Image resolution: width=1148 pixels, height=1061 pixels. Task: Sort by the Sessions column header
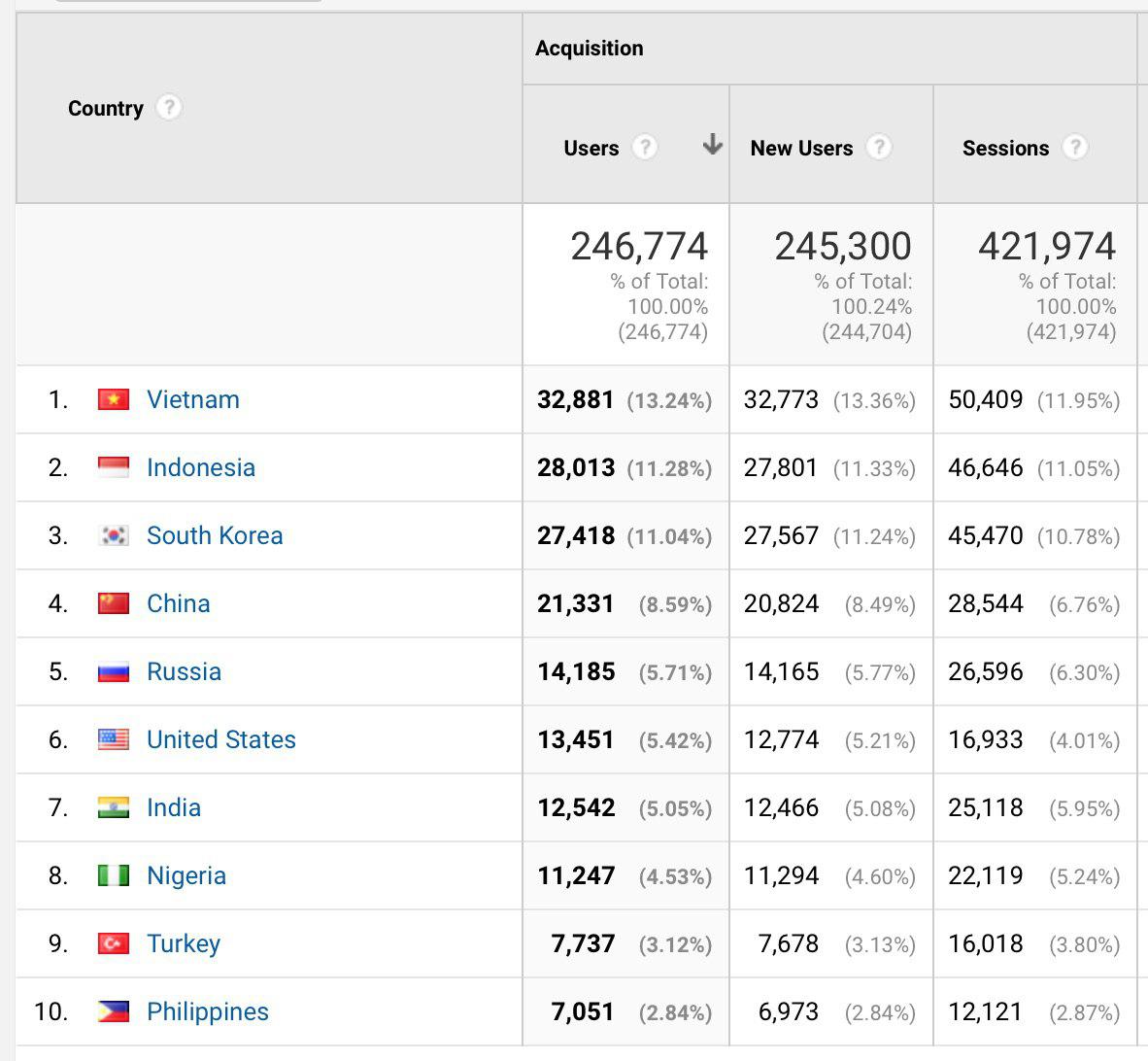[x=1005, y=149]
